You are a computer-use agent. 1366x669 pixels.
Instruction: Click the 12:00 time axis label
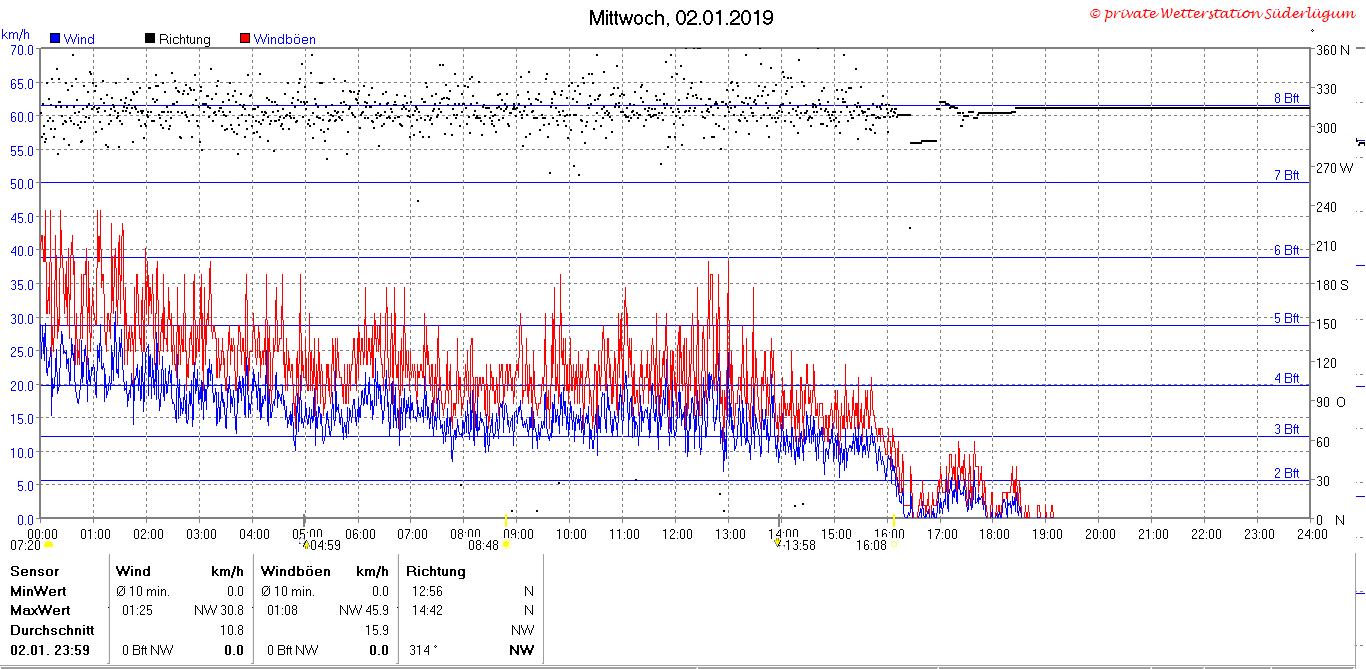677,534
